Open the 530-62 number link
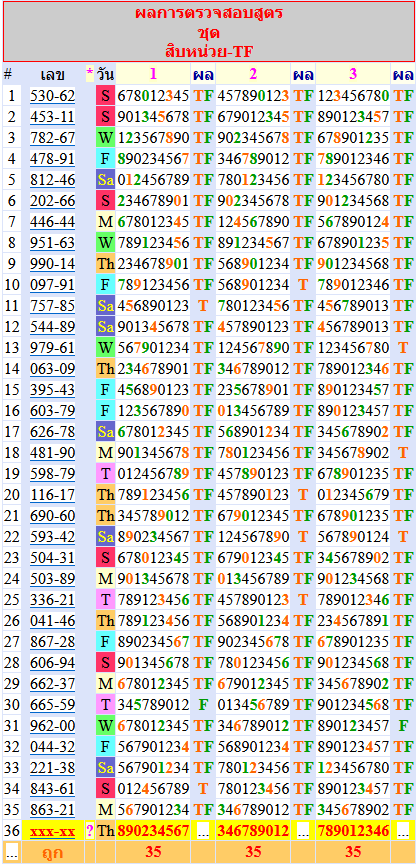The height and width of the screenshot is (866, 418). (x=52, y=96)
